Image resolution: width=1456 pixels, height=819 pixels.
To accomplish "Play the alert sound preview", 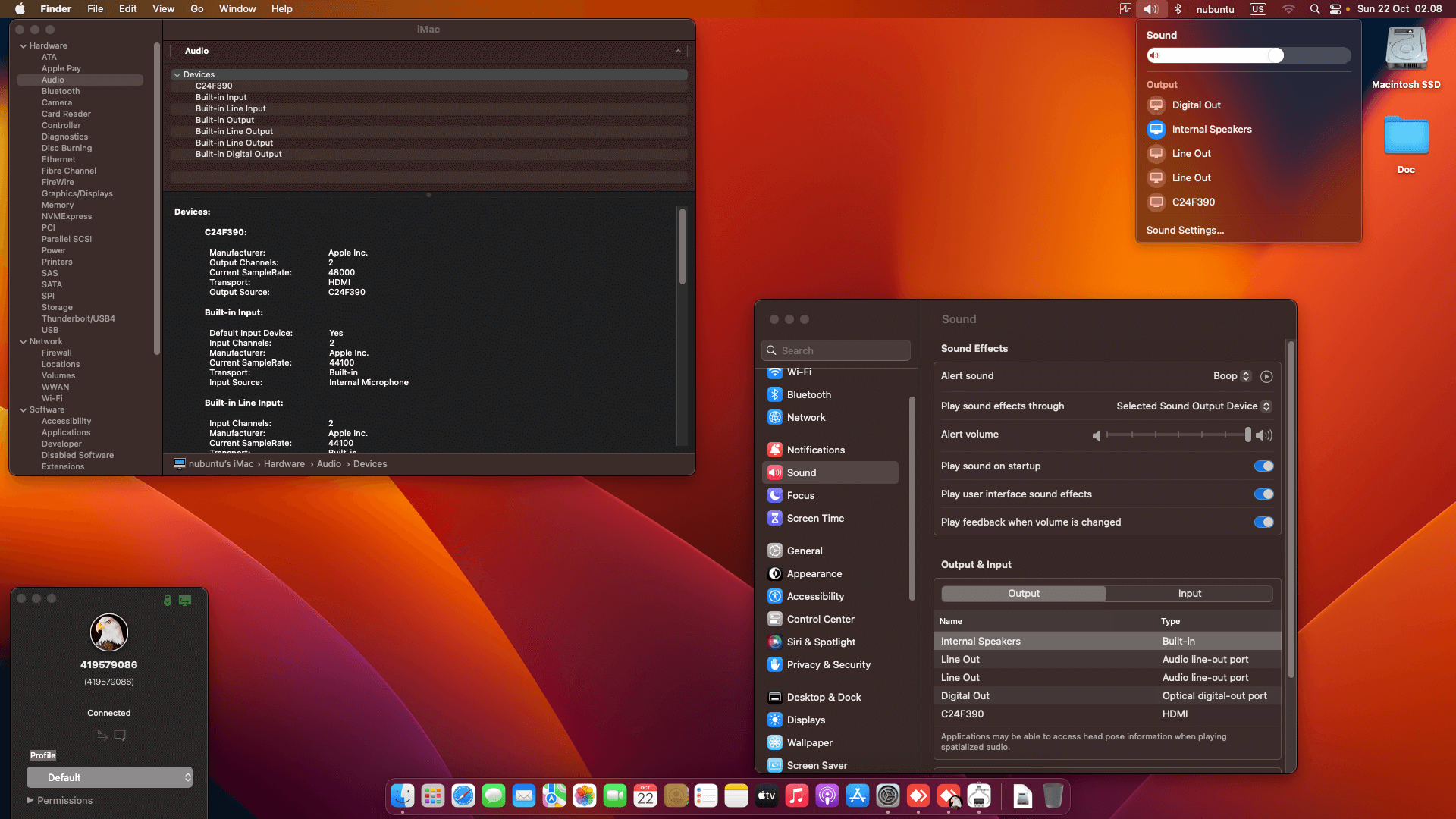I will click(x=1266, y=377).
